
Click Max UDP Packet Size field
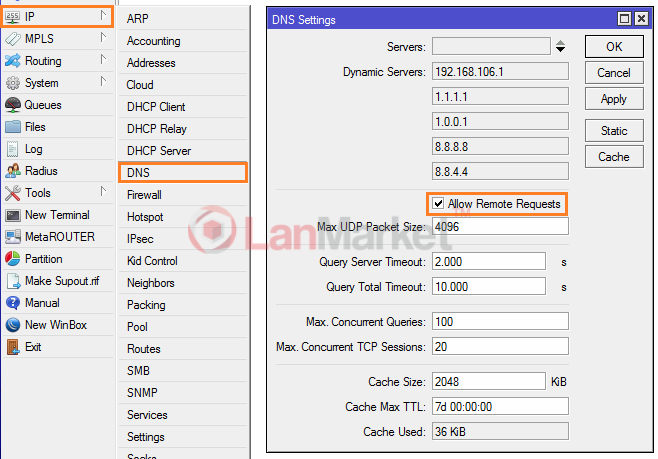(500, 227)
